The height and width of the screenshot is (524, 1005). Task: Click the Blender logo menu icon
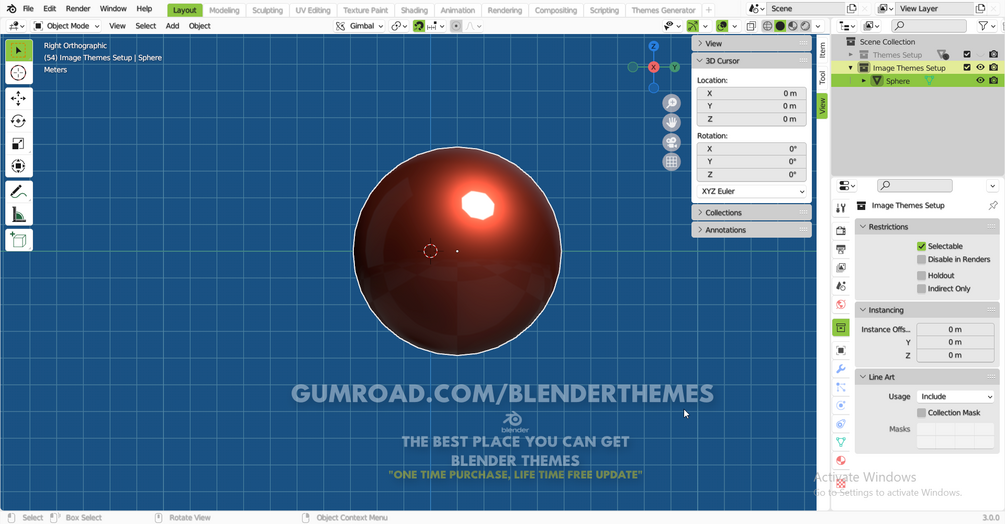(12, 9)
